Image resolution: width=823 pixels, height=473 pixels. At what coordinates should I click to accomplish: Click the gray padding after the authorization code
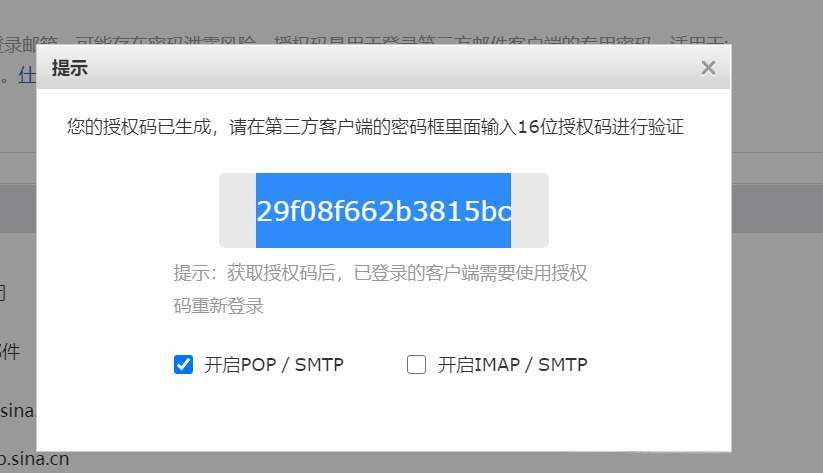530,211
